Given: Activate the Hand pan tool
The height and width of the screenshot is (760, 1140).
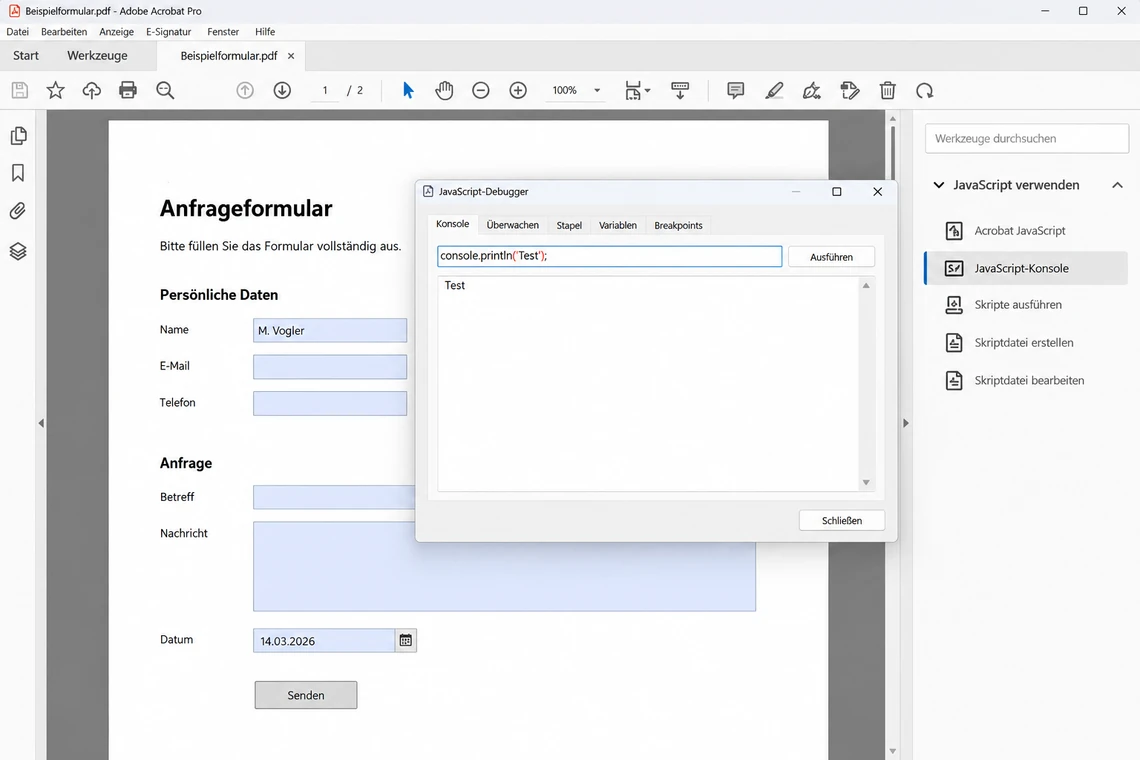Looking at the screenshot, I should point(444,90).
